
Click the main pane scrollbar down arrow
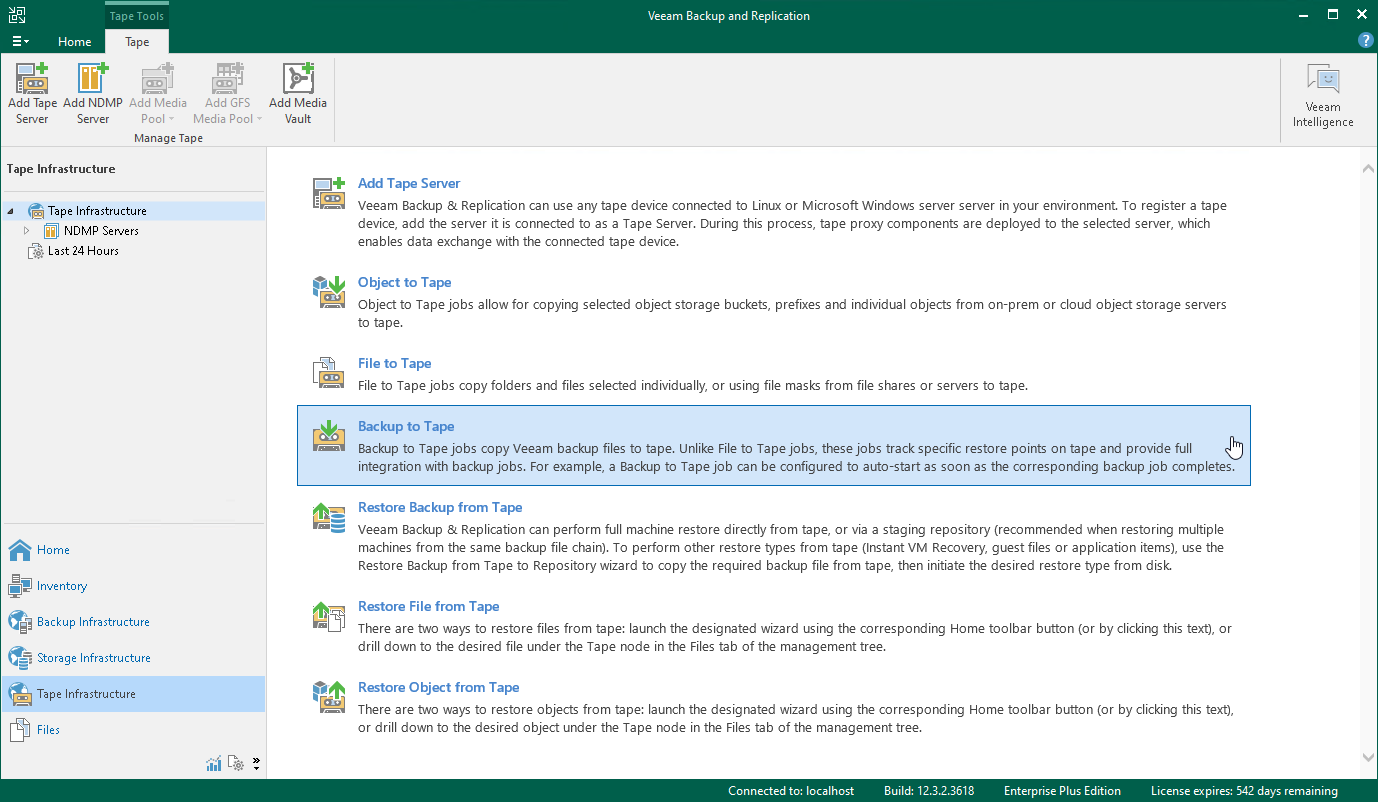coord(1369,757)
